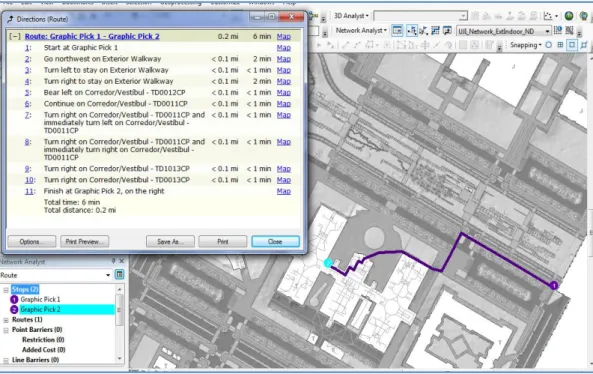Screen dimensions: 593x374
Task: Click the Print Preview... button
Action: tap(85, 241)
